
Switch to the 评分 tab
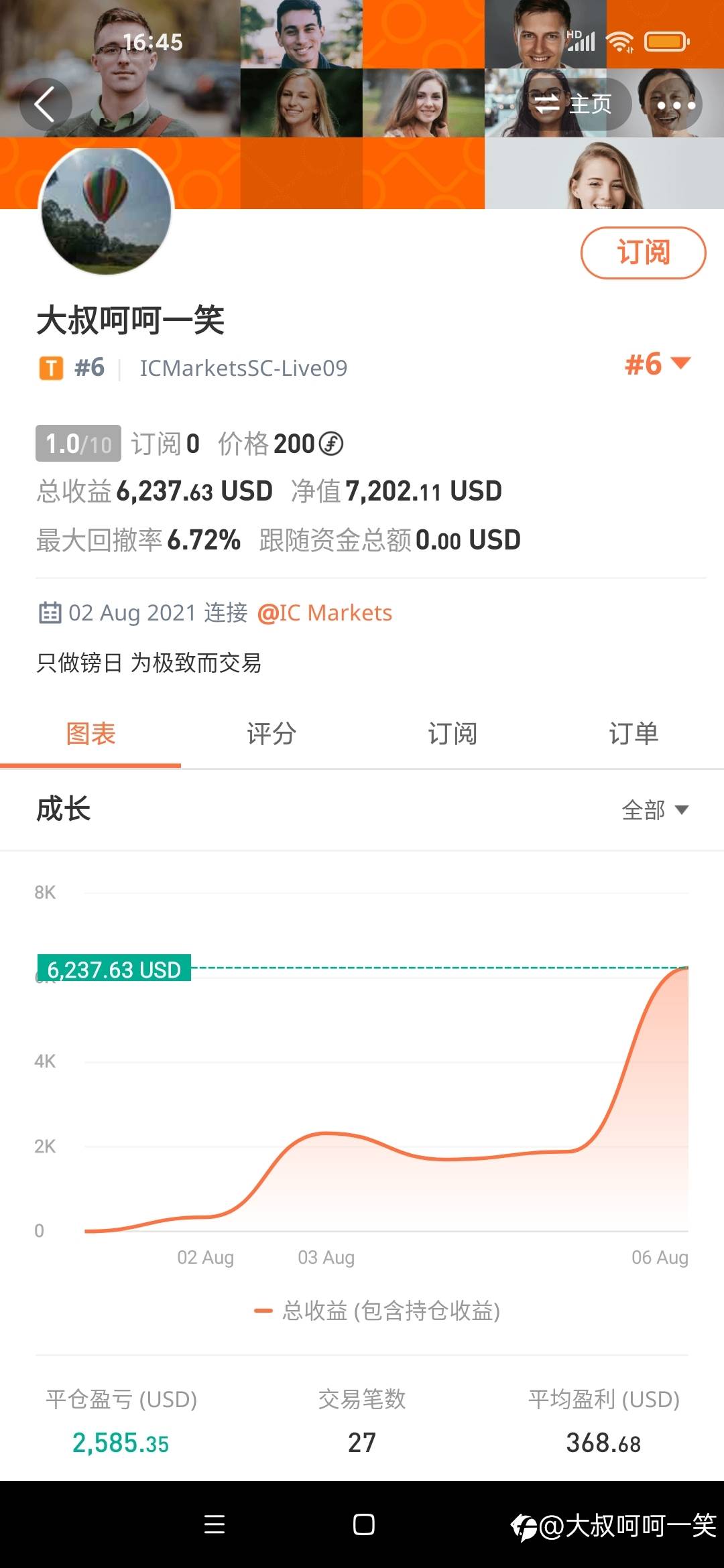point(271,734)
